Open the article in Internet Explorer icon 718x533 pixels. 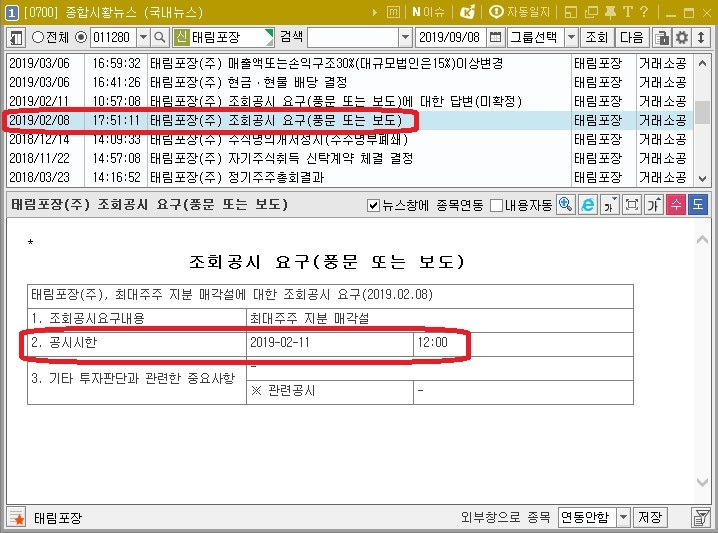coord(587,205)
